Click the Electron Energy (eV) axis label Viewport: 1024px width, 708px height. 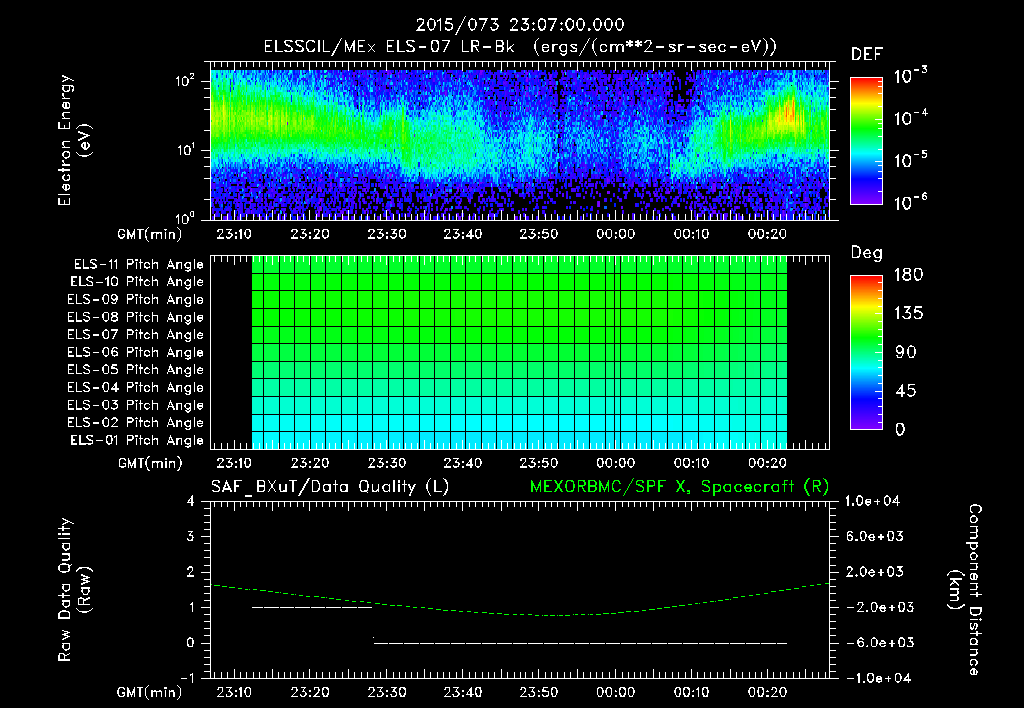tap(74, 140)
